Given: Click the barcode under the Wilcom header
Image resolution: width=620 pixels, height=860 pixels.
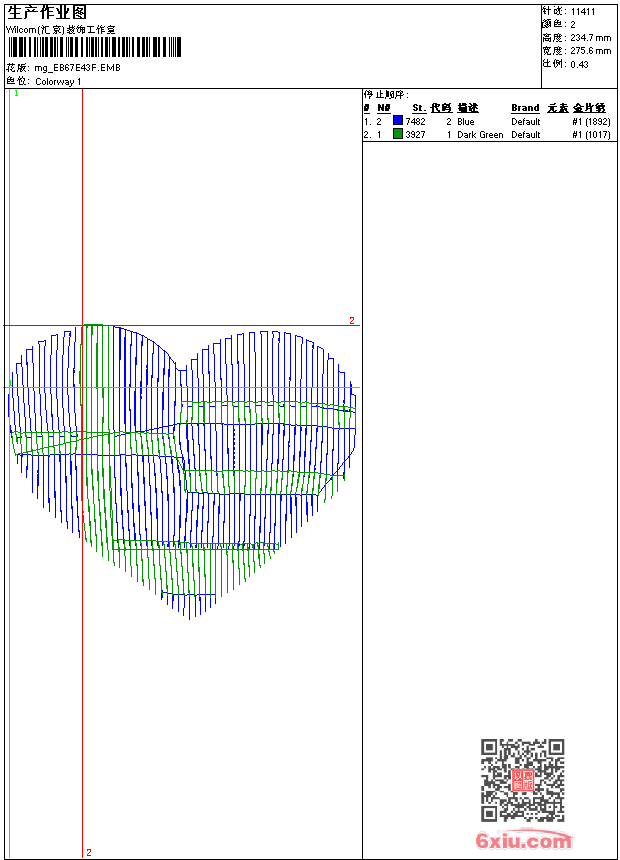Looking at the screenshot, I should pyautogui.click(x=93, y=47).
